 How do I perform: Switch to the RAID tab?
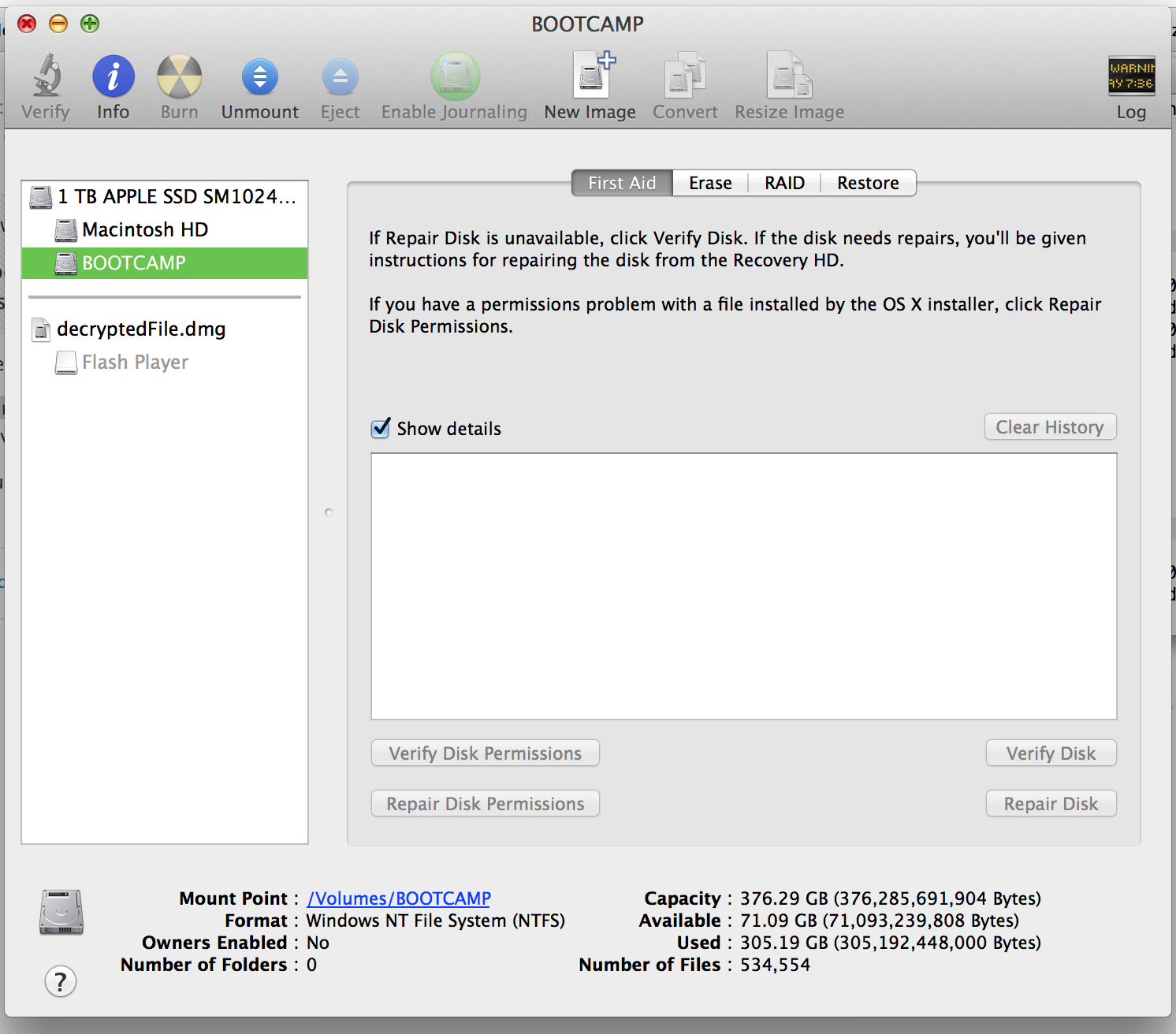[x=784, y=183]
